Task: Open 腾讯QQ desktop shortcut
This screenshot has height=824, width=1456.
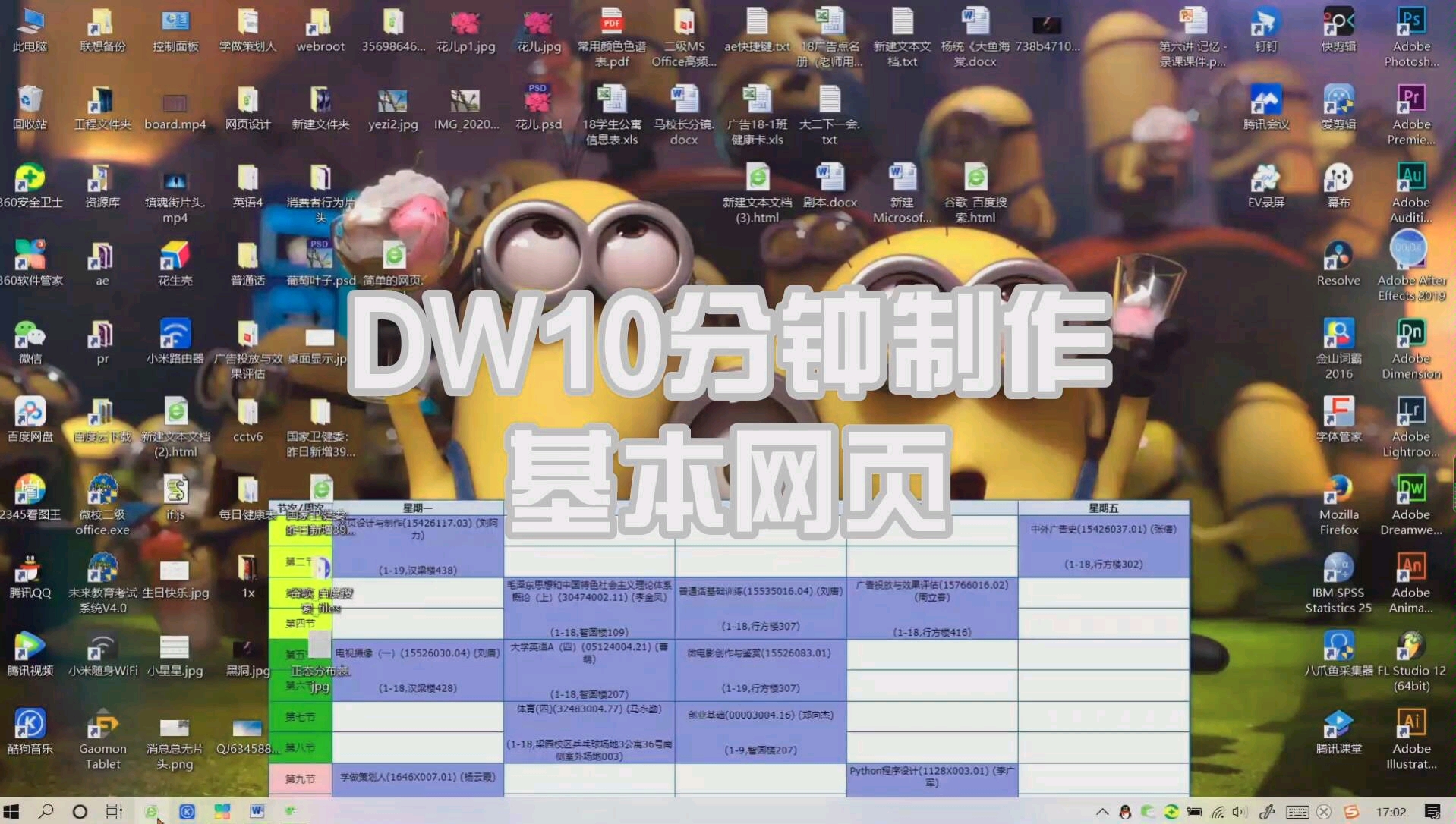Action: [x=30, y=577]
